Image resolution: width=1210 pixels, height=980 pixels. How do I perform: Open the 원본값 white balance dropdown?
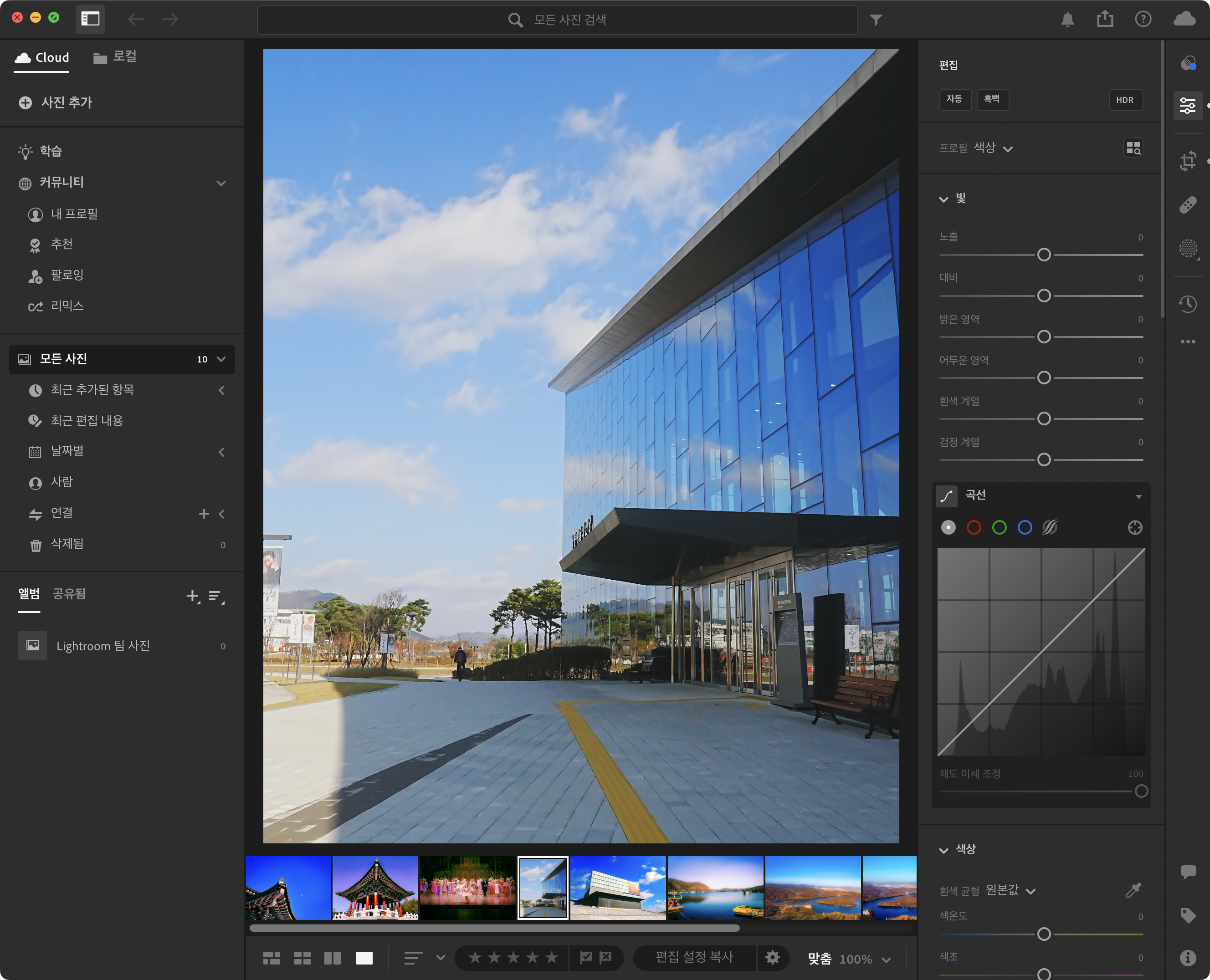pyautogui.click(x=1010, y=890)
